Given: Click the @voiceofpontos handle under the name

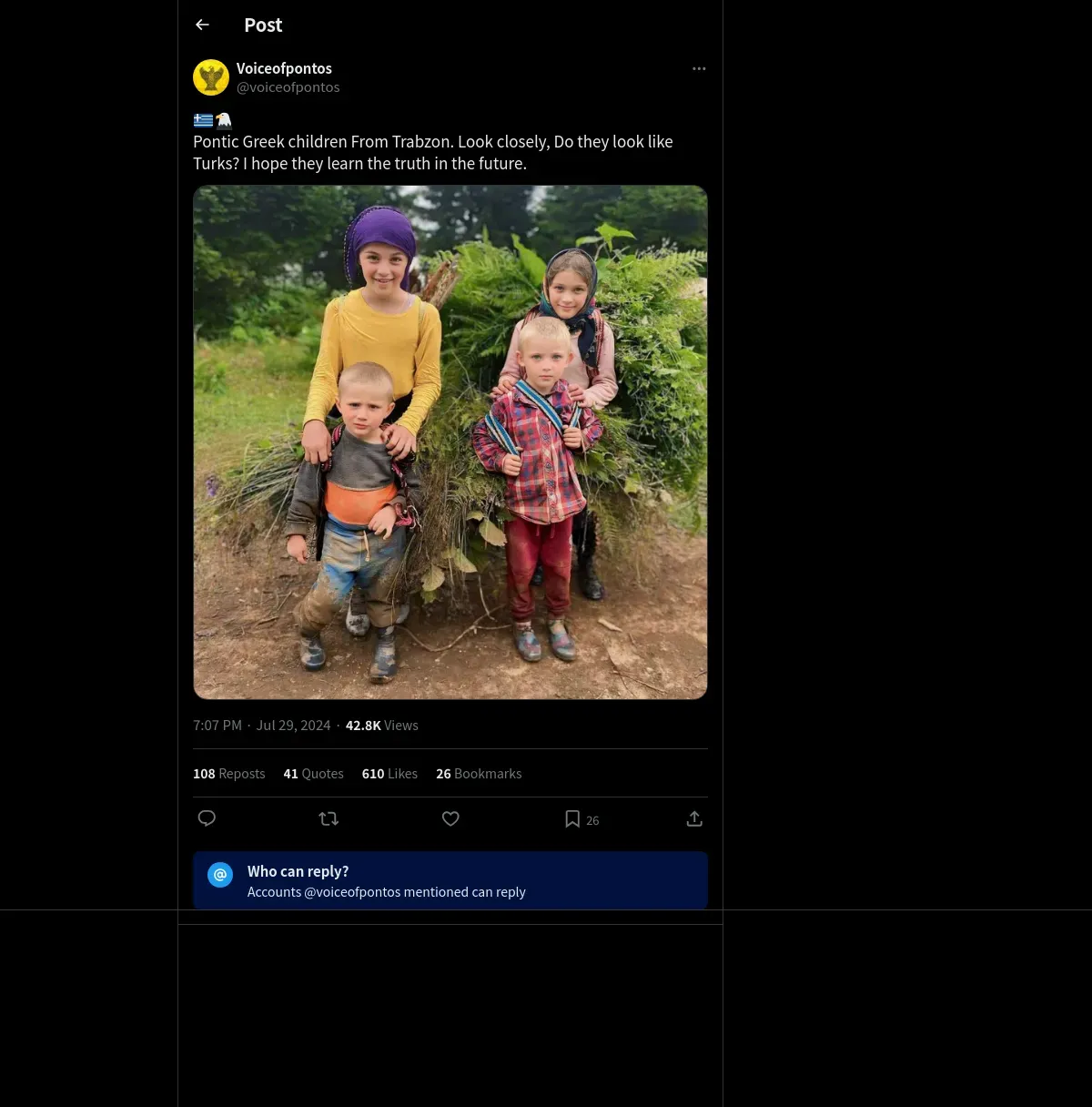Looking at the screenshot, I should point(288,87).
